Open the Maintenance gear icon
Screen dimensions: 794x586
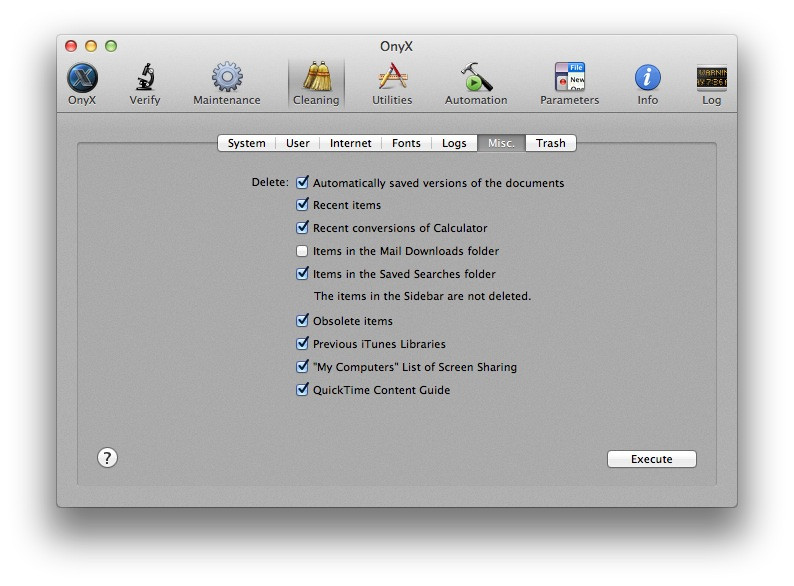pyautogui.click(x=227, y=84)
